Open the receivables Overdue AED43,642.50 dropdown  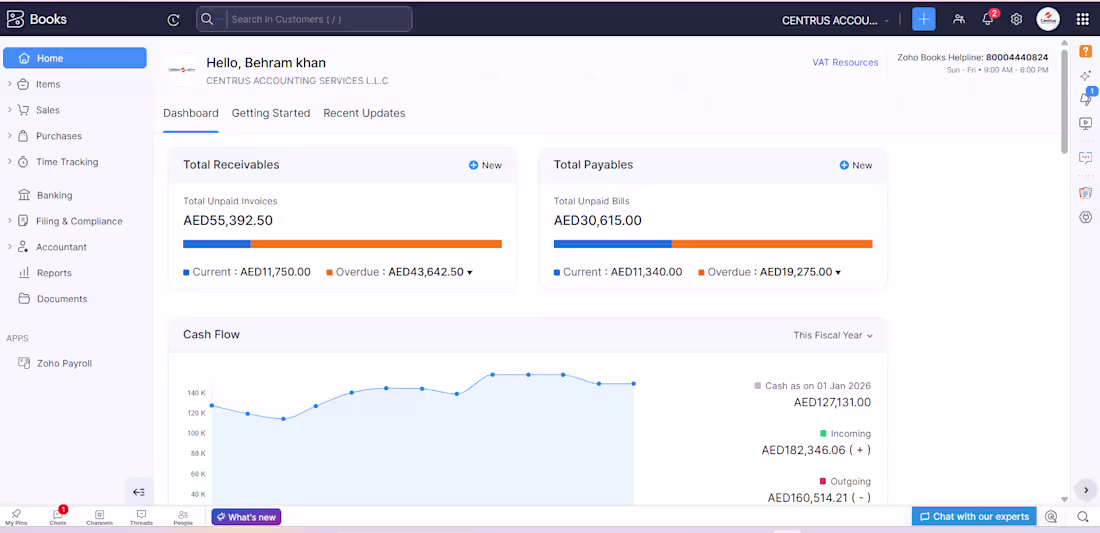pos(469,272)
